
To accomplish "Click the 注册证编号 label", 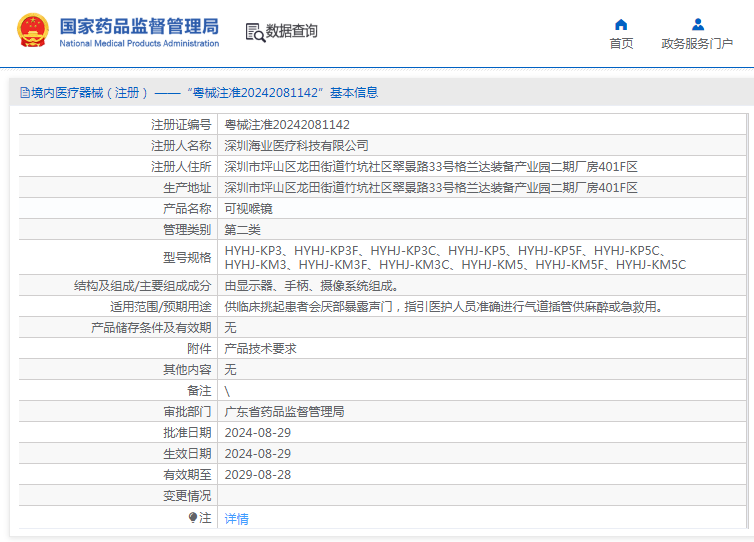I will 181,125.
